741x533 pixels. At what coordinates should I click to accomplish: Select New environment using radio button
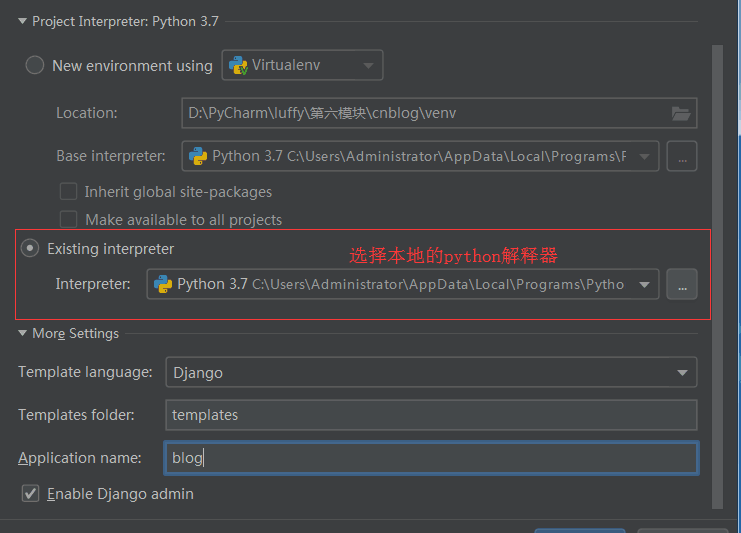click(34, 65)
